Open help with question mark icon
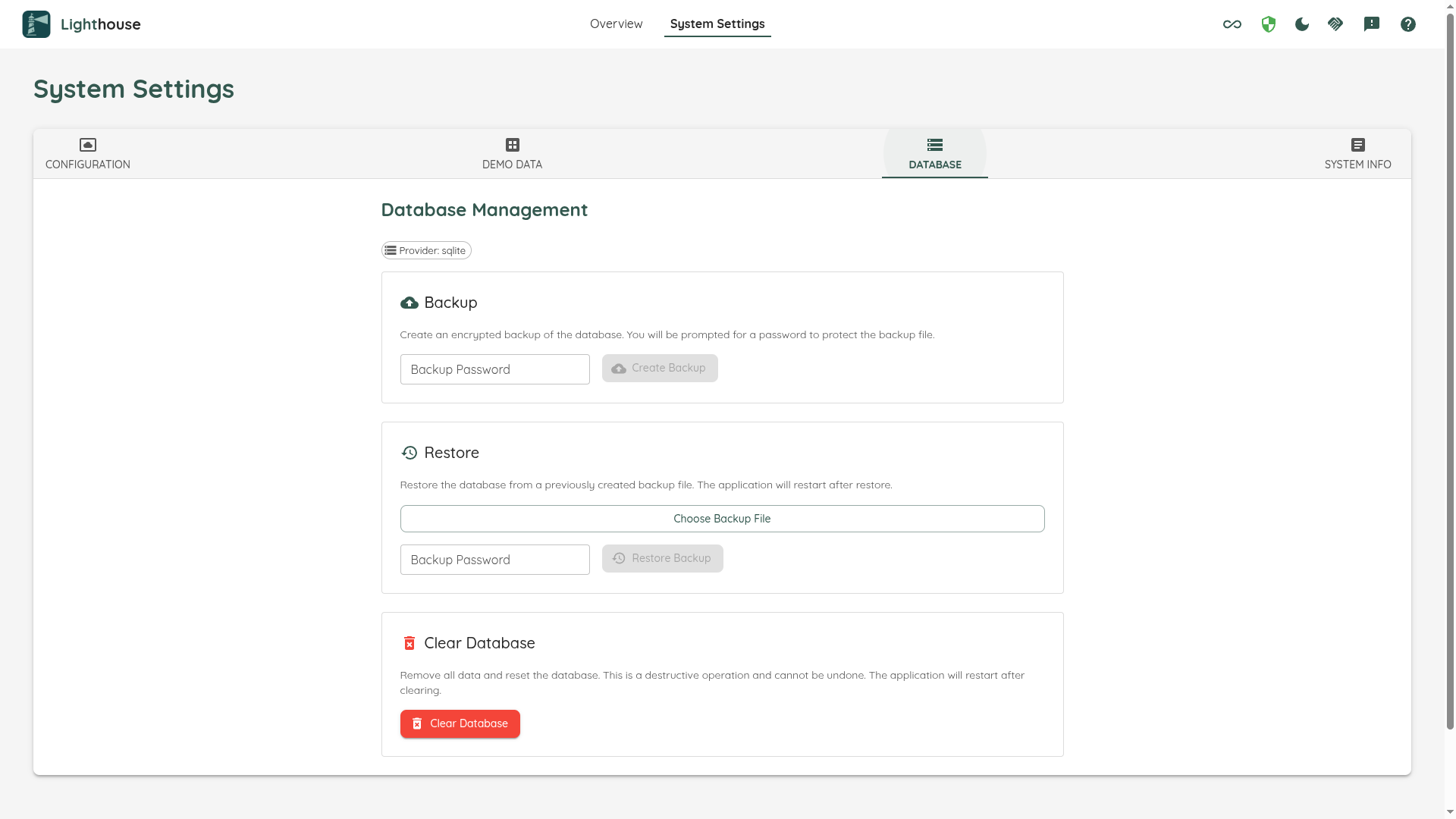The image size is (1456, 819). click(x=1408, y=24)
